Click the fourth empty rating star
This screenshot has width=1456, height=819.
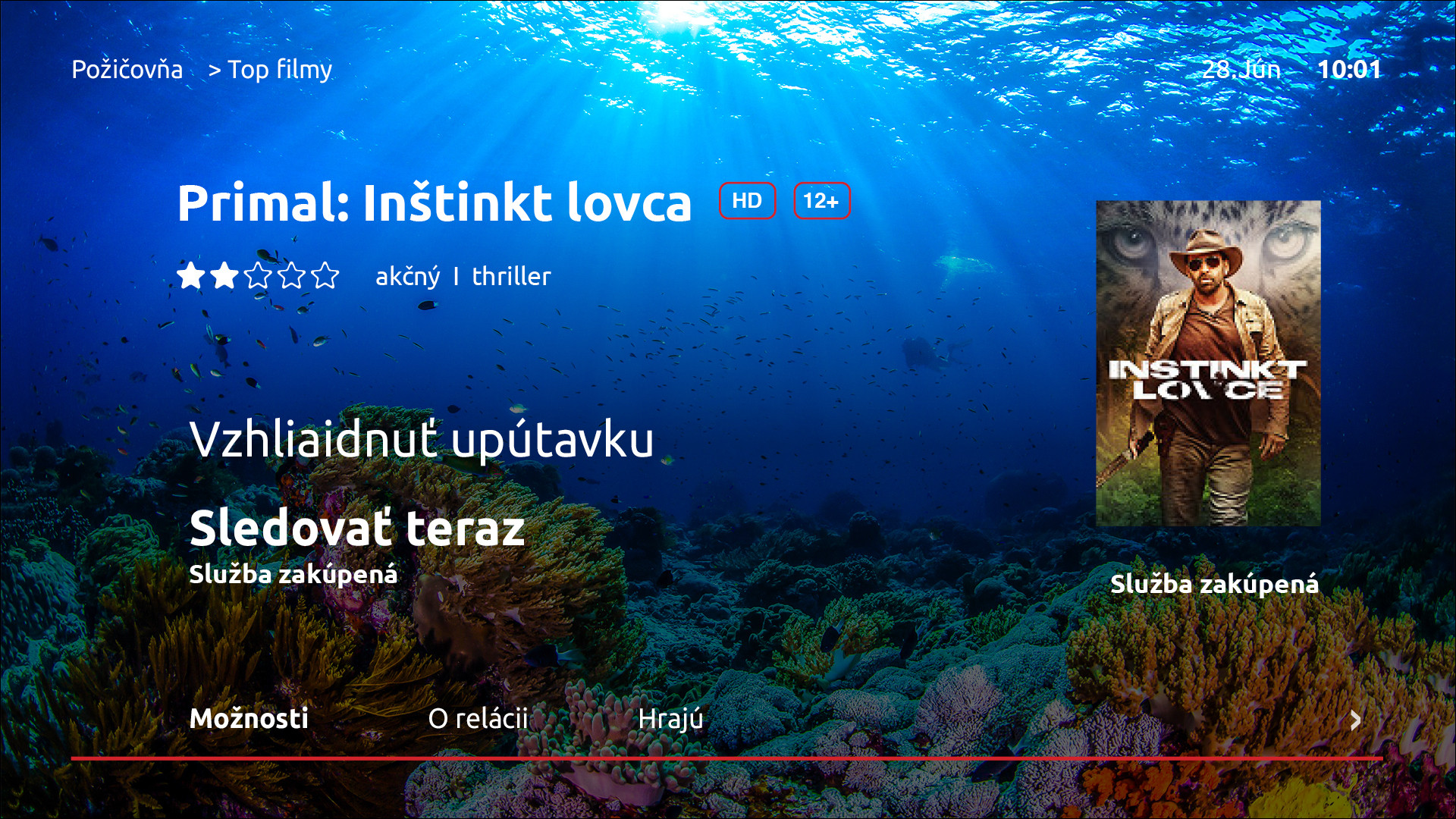[x=291, y=276]
